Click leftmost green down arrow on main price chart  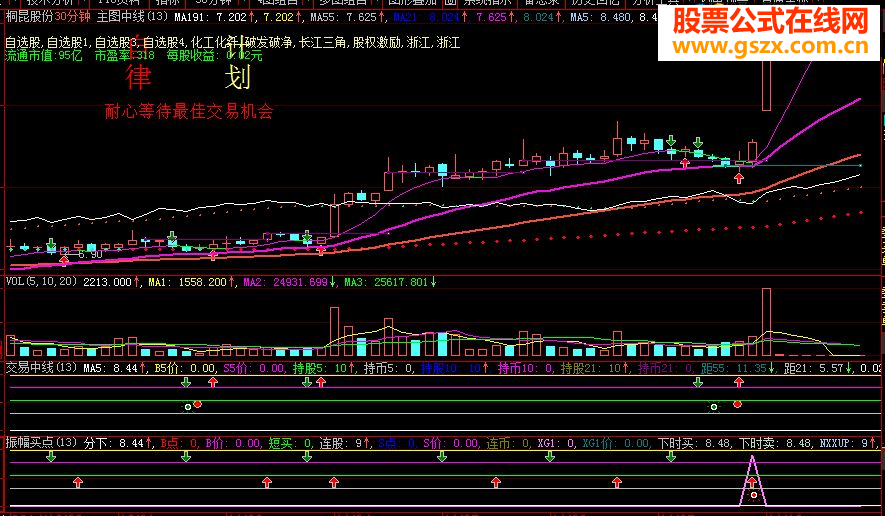pos(51,243)
